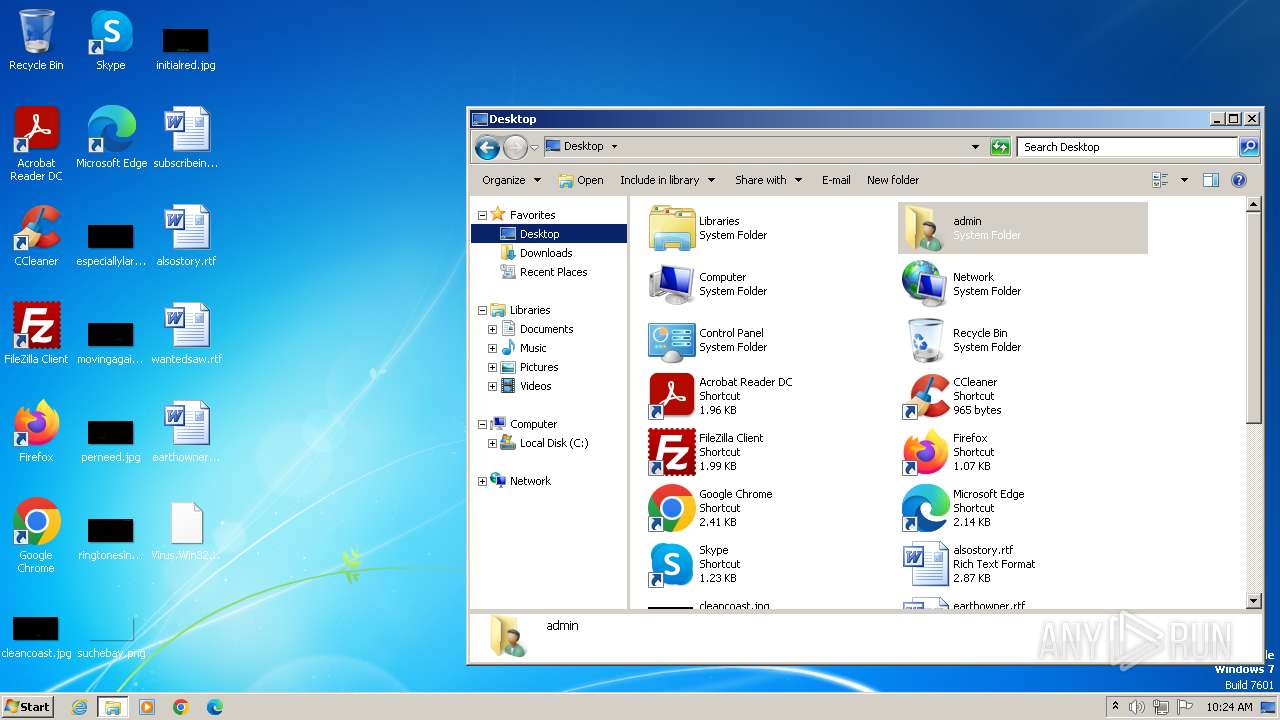1280x720 pixels.
Task: Select Google Chrome shortcut in Explorer
Action: pyautogui.click(x=771, y=508)
